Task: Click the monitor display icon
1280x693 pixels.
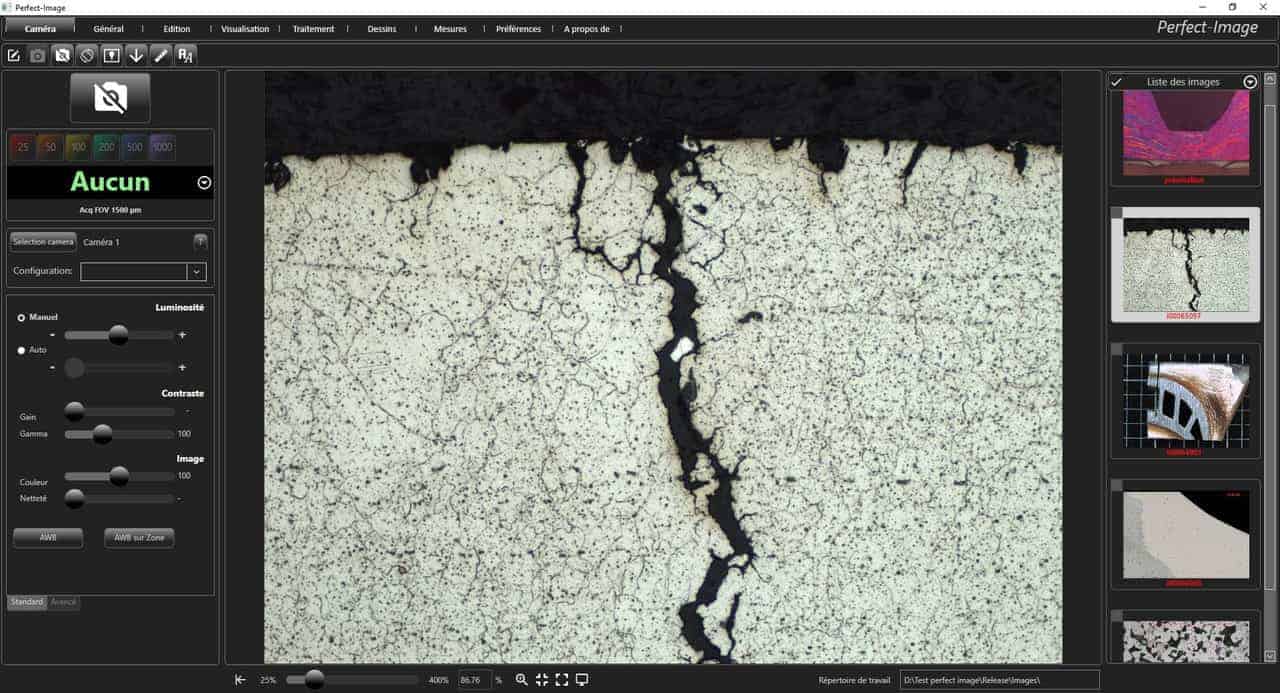Action: (582, 680)
